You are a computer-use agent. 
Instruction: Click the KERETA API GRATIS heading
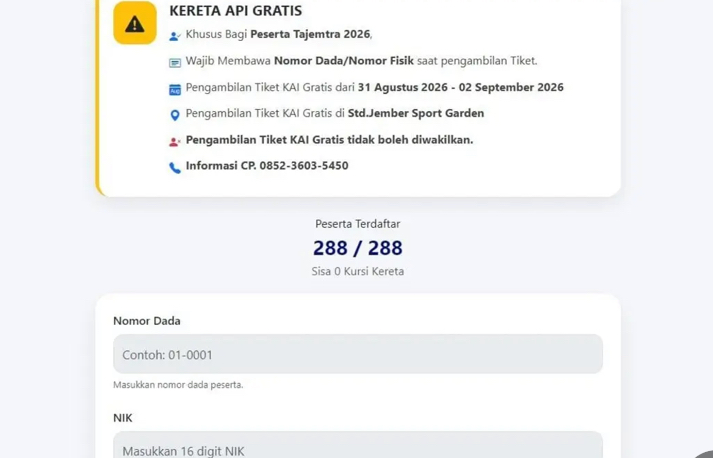(236, 10)
